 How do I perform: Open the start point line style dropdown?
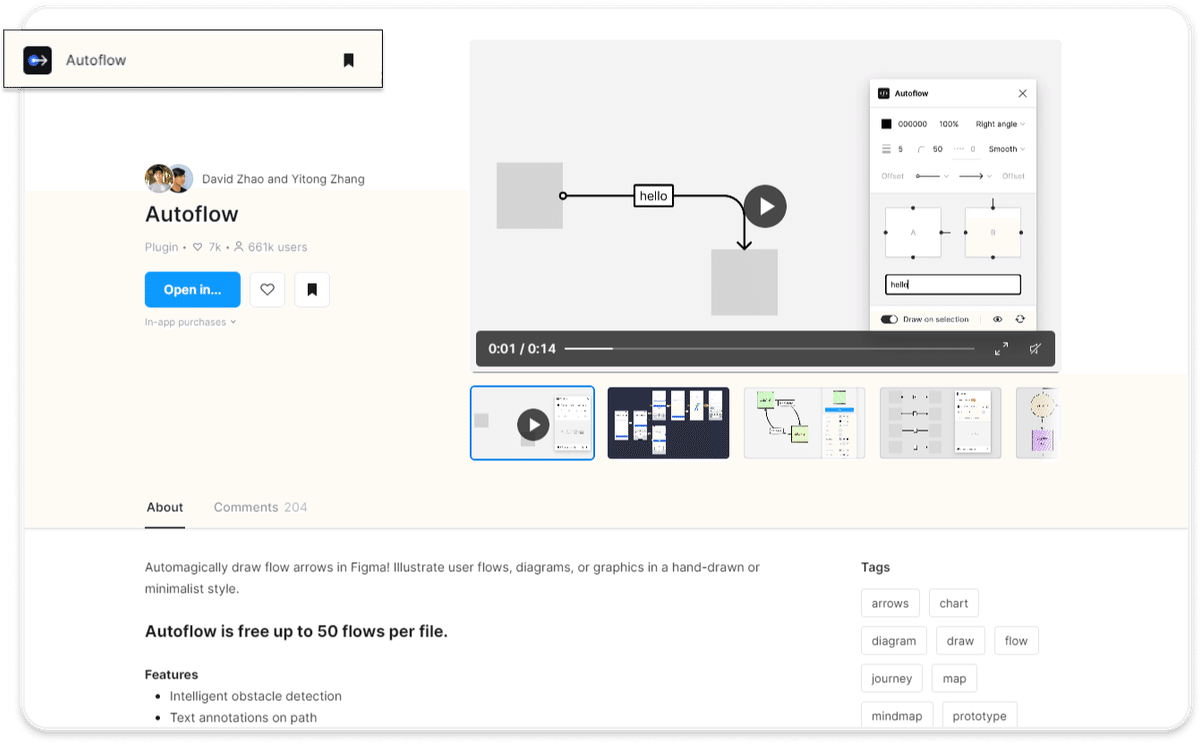coord(933,176)
